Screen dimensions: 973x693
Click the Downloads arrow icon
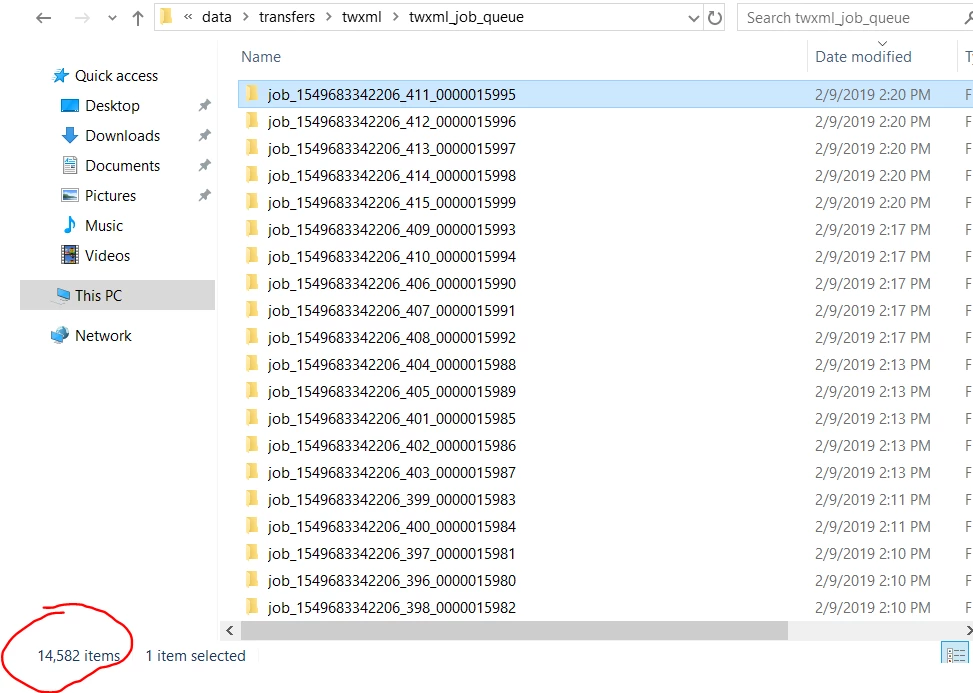coord(70,135)
